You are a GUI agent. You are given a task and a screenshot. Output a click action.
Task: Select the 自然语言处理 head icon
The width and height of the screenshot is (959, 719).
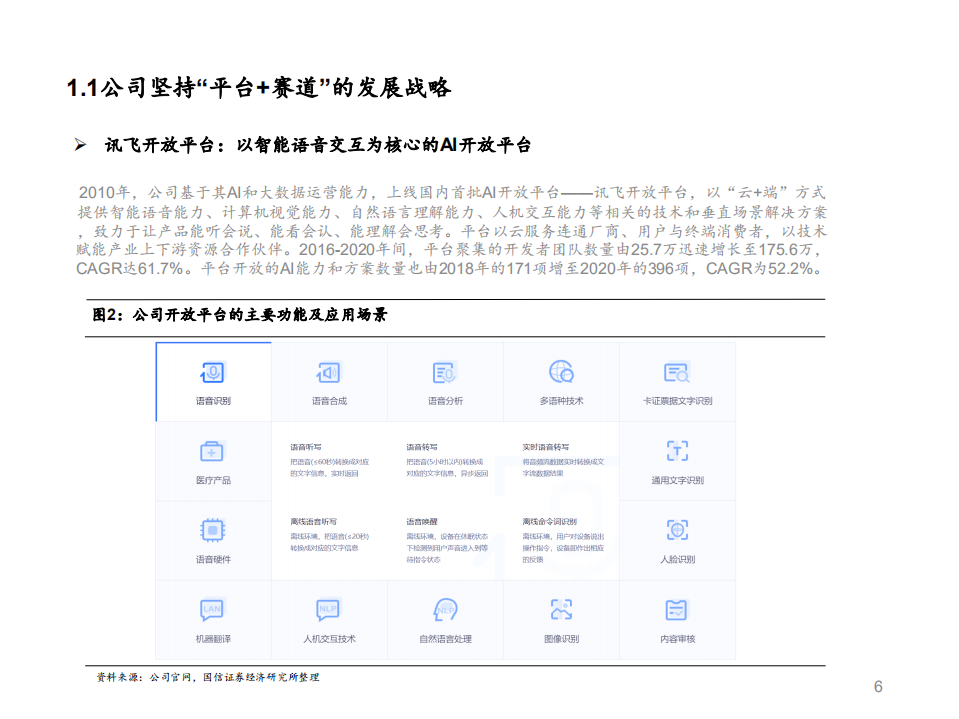point(445,608)
